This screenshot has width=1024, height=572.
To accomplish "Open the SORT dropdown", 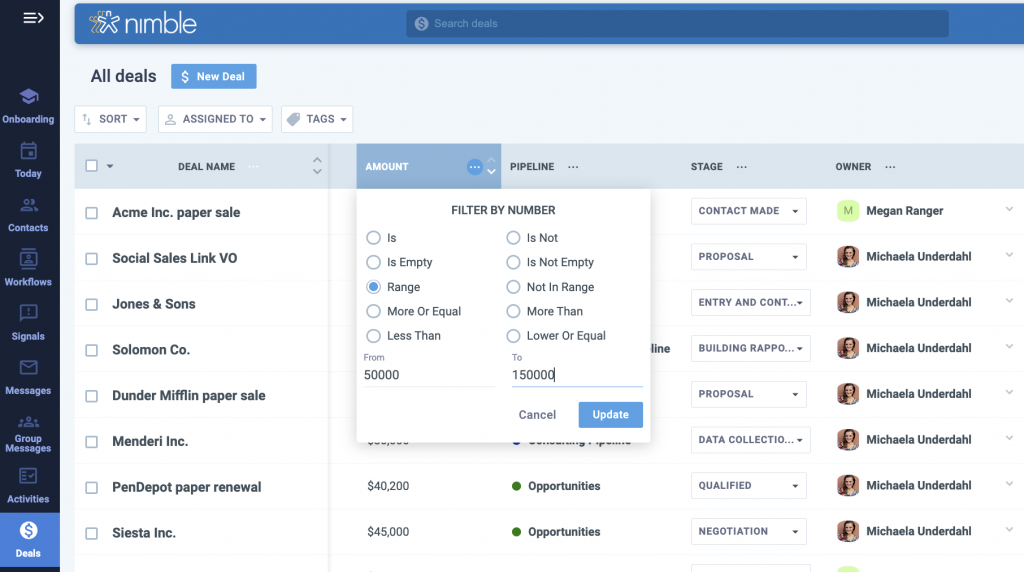I will 110,119.
